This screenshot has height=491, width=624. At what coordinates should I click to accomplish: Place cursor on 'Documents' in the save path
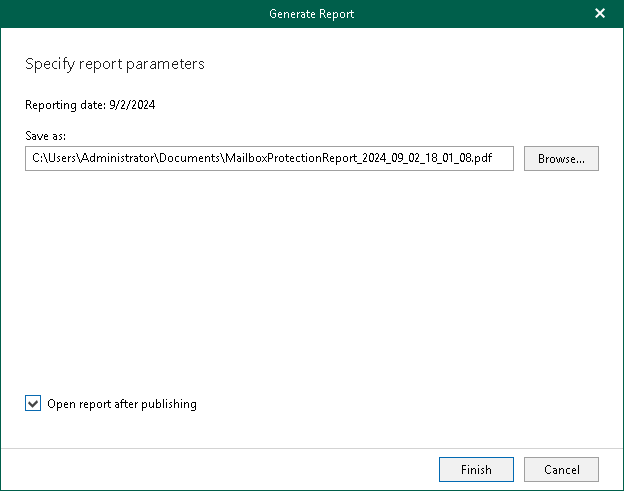click(189, 158)
